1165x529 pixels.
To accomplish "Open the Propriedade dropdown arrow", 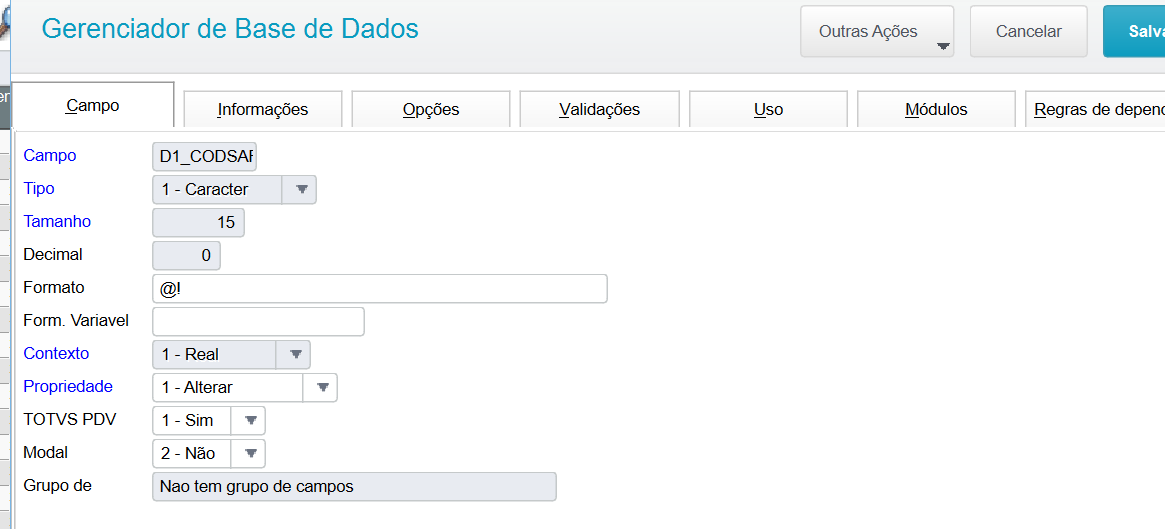I will click(x=322, y=387).
